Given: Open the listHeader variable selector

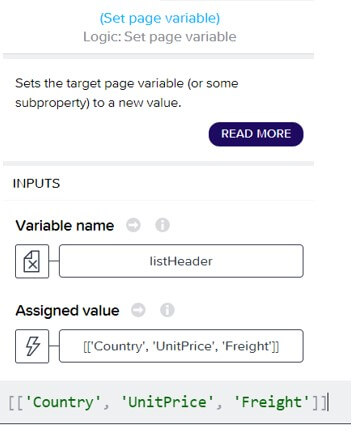Looking at the screenshot, I should point(181,261).
